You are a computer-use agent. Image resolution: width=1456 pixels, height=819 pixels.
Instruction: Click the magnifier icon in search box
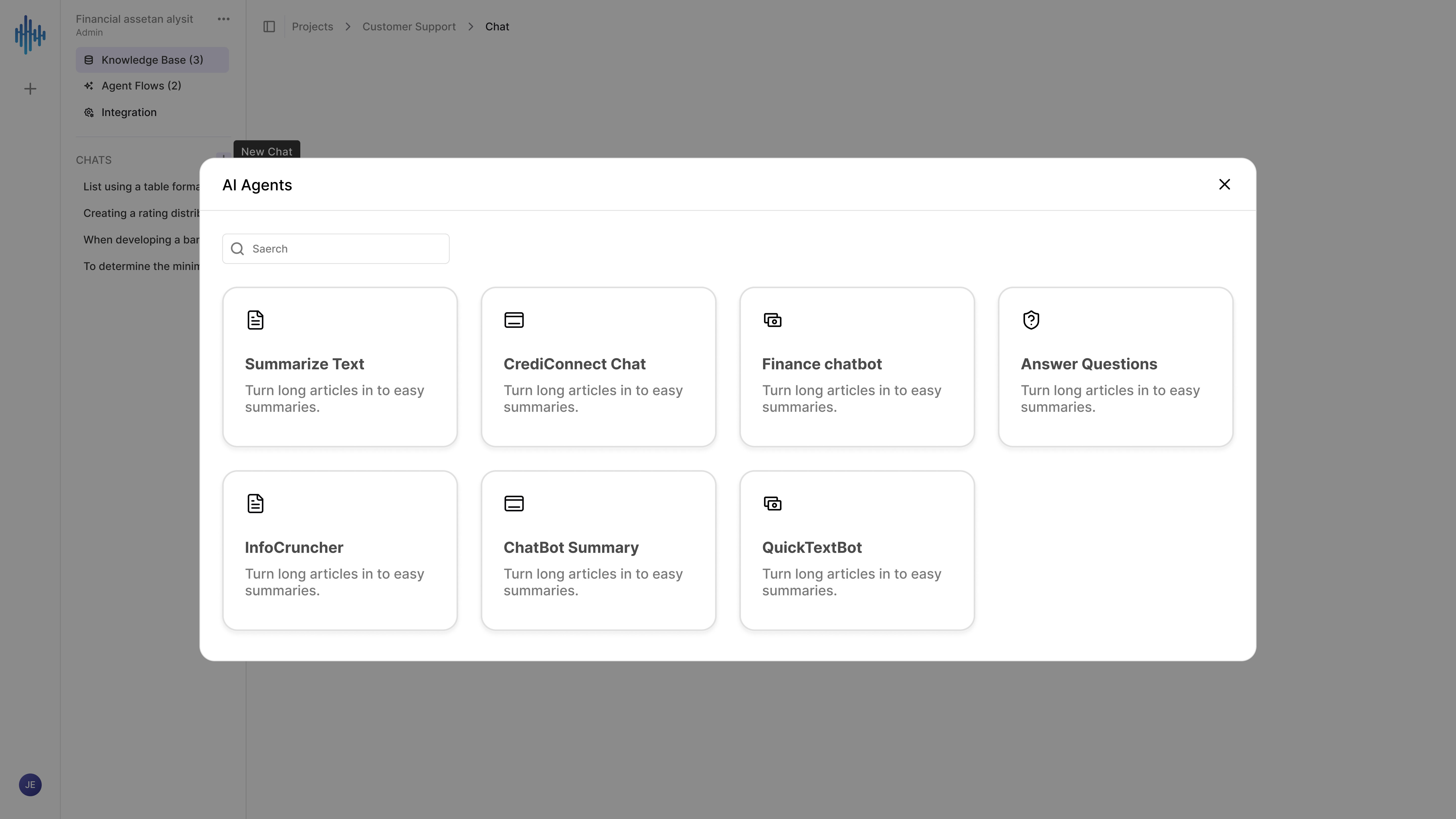[x=237, y=249]
